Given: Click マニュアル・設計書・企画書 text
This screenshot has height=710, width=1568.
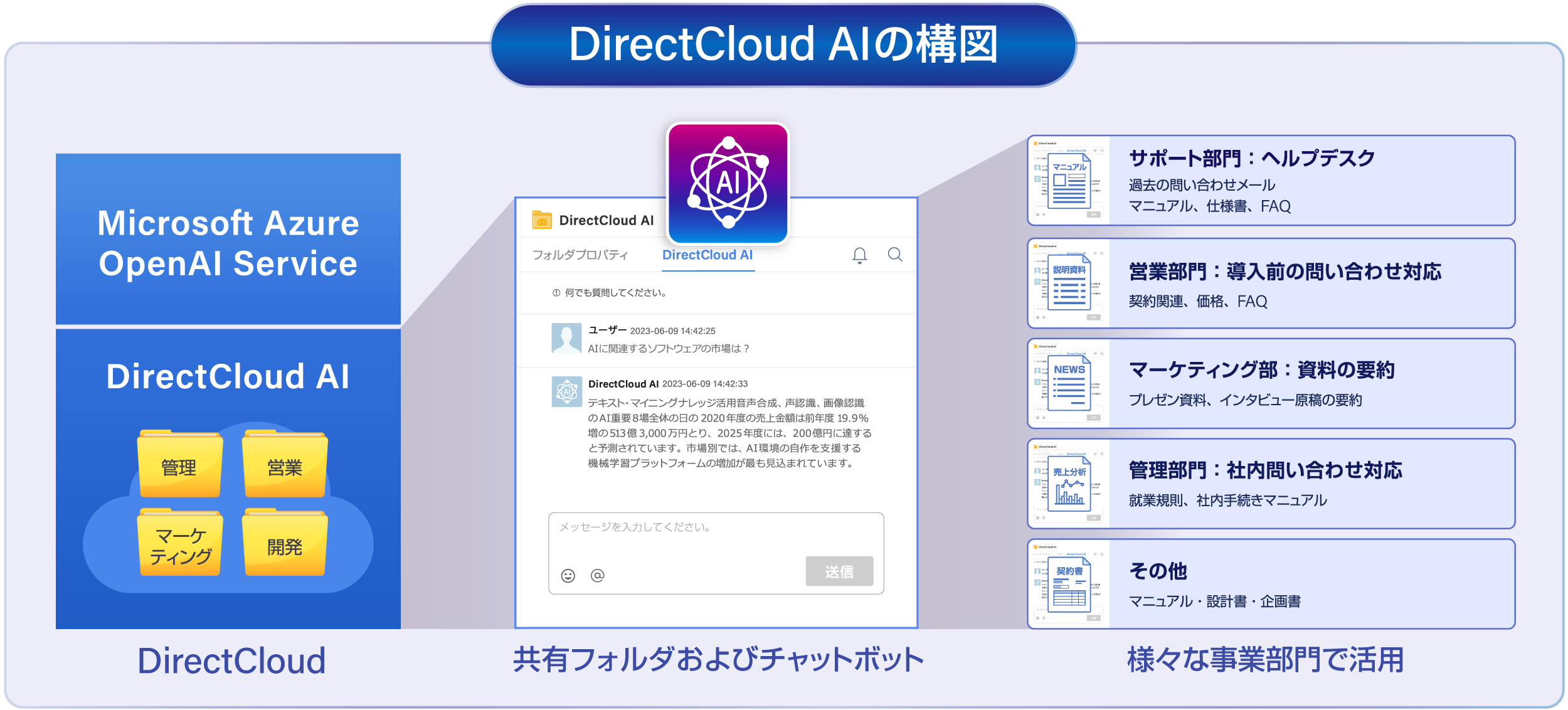Looking at the screenshot, I should 1215,601.
